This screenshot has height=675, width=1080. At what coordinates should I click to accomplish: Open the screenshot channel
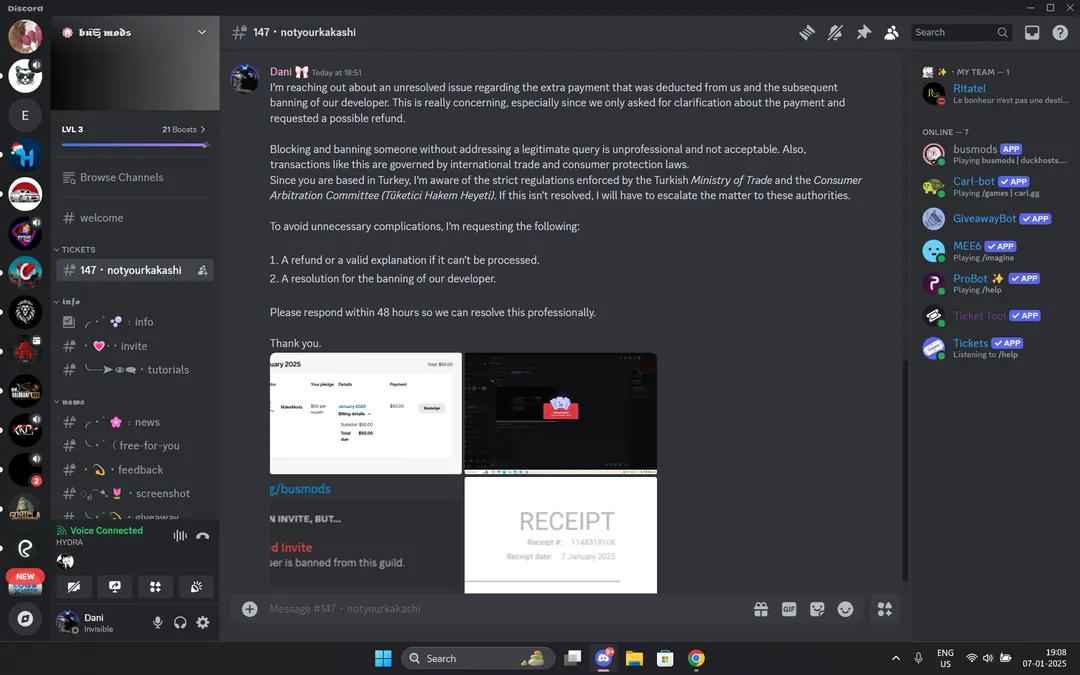click(134, 494)
